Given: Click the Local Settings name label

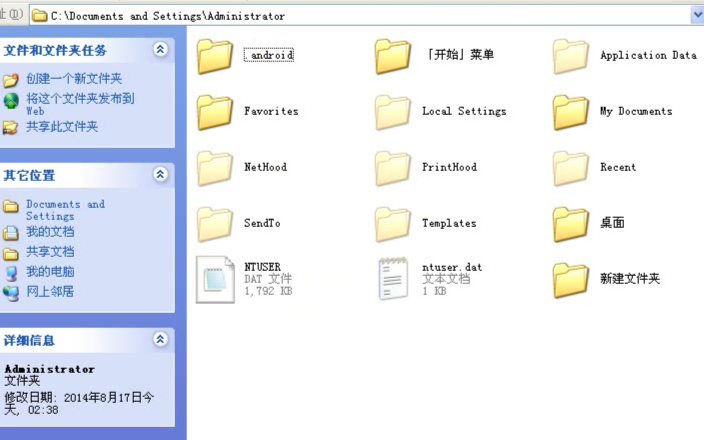Looking at the screenshot, I should 464,111.
